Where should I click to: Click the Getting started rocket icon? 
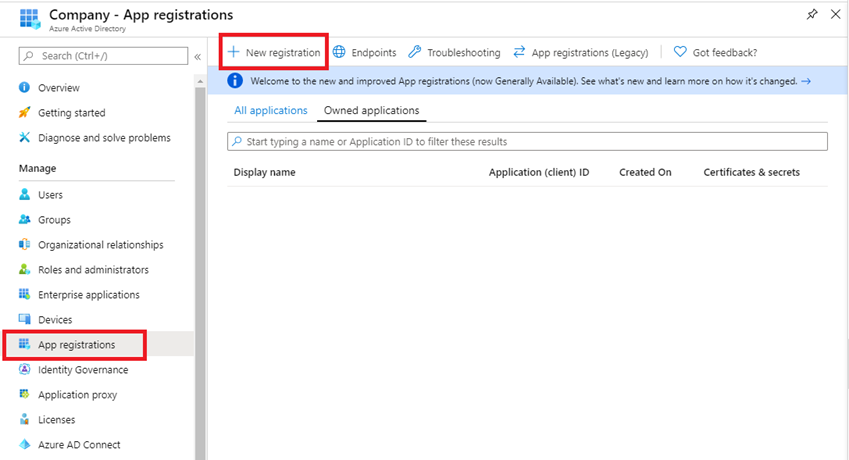24,112
